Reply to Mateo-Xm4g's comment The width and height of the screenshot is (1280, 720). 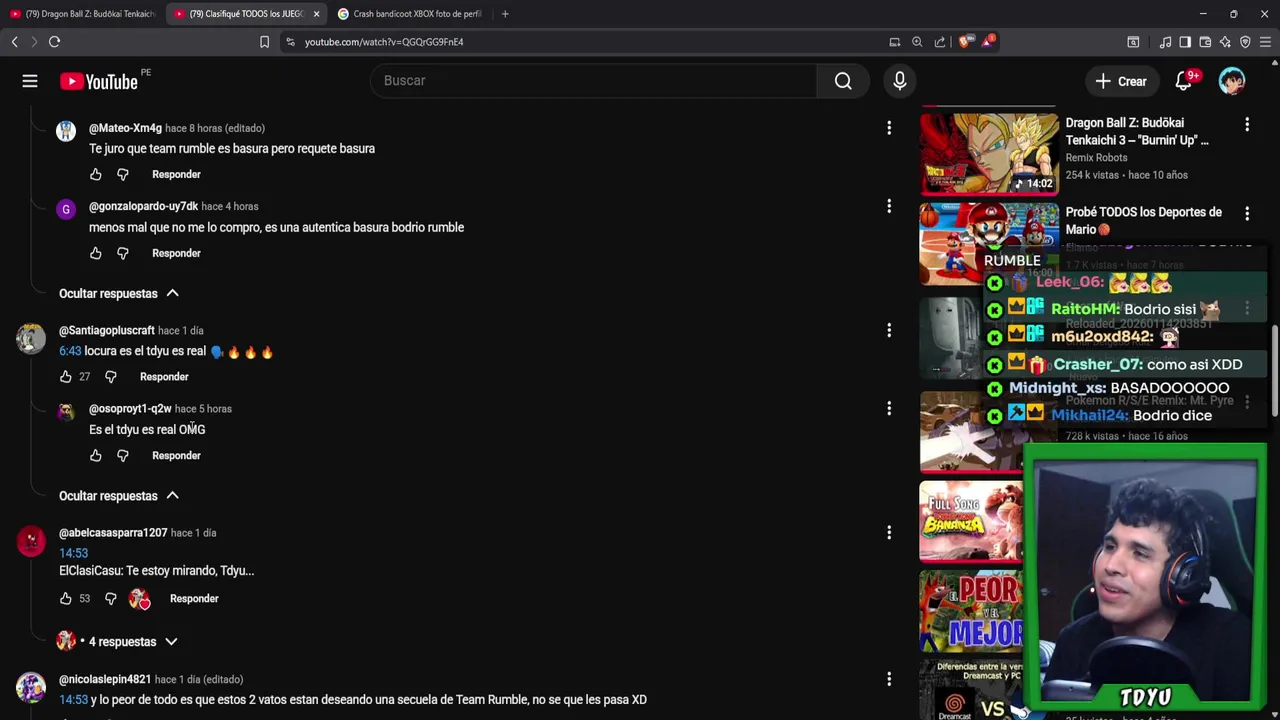[x=176, y=175]
